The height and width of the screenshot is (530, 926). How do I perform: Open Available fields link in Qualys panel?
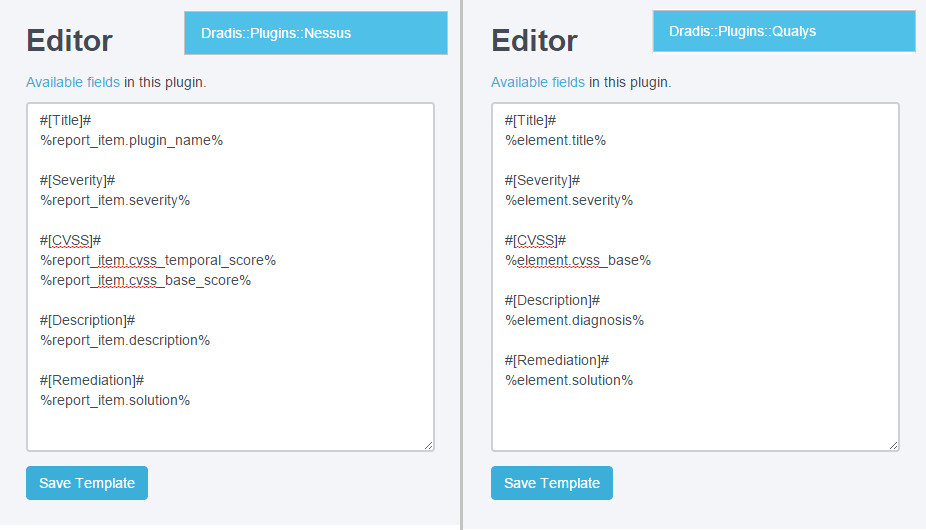(538, 82)
